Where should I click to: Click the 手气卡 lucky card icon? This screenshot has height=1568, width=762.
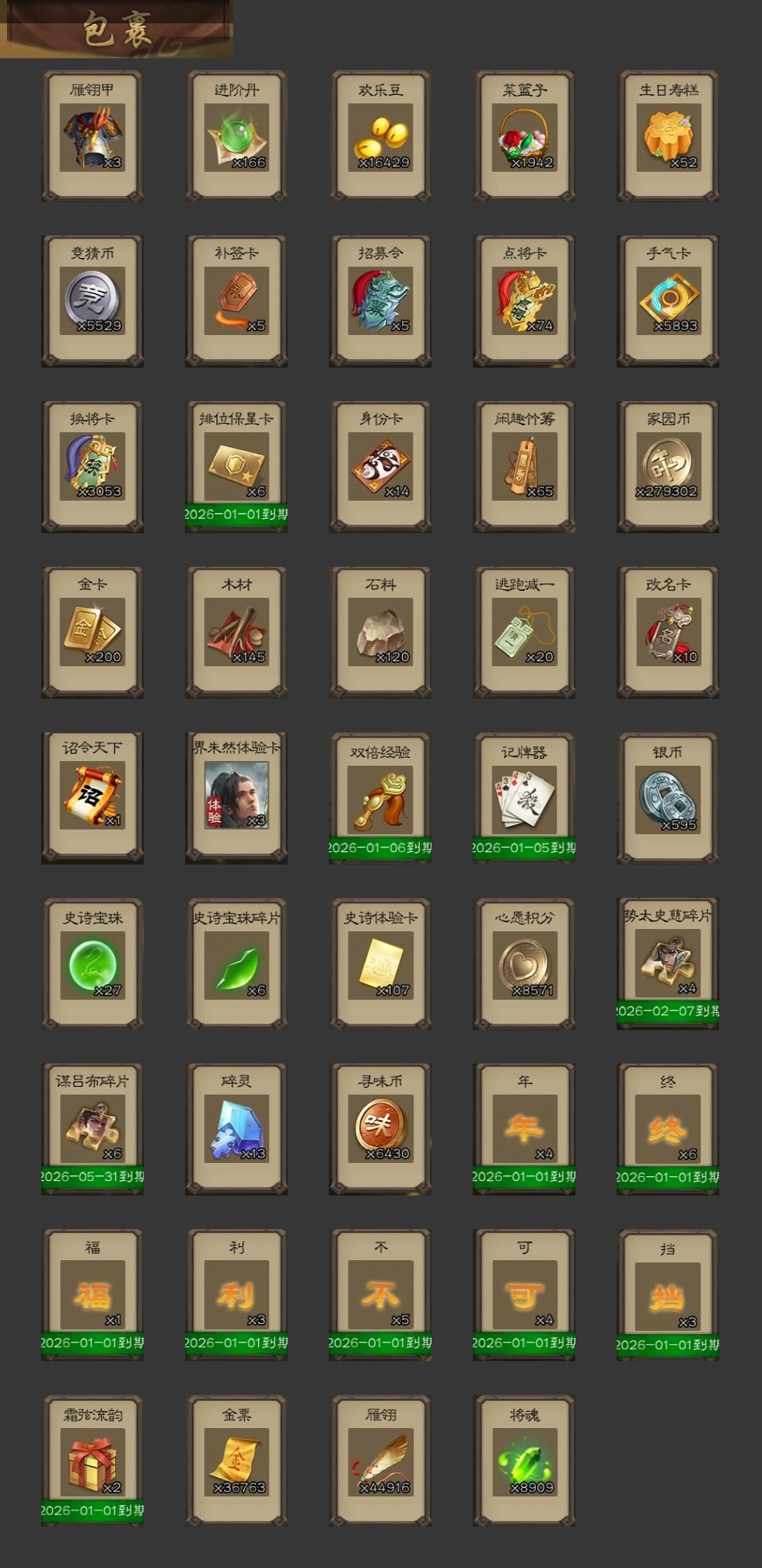[668, 302]
